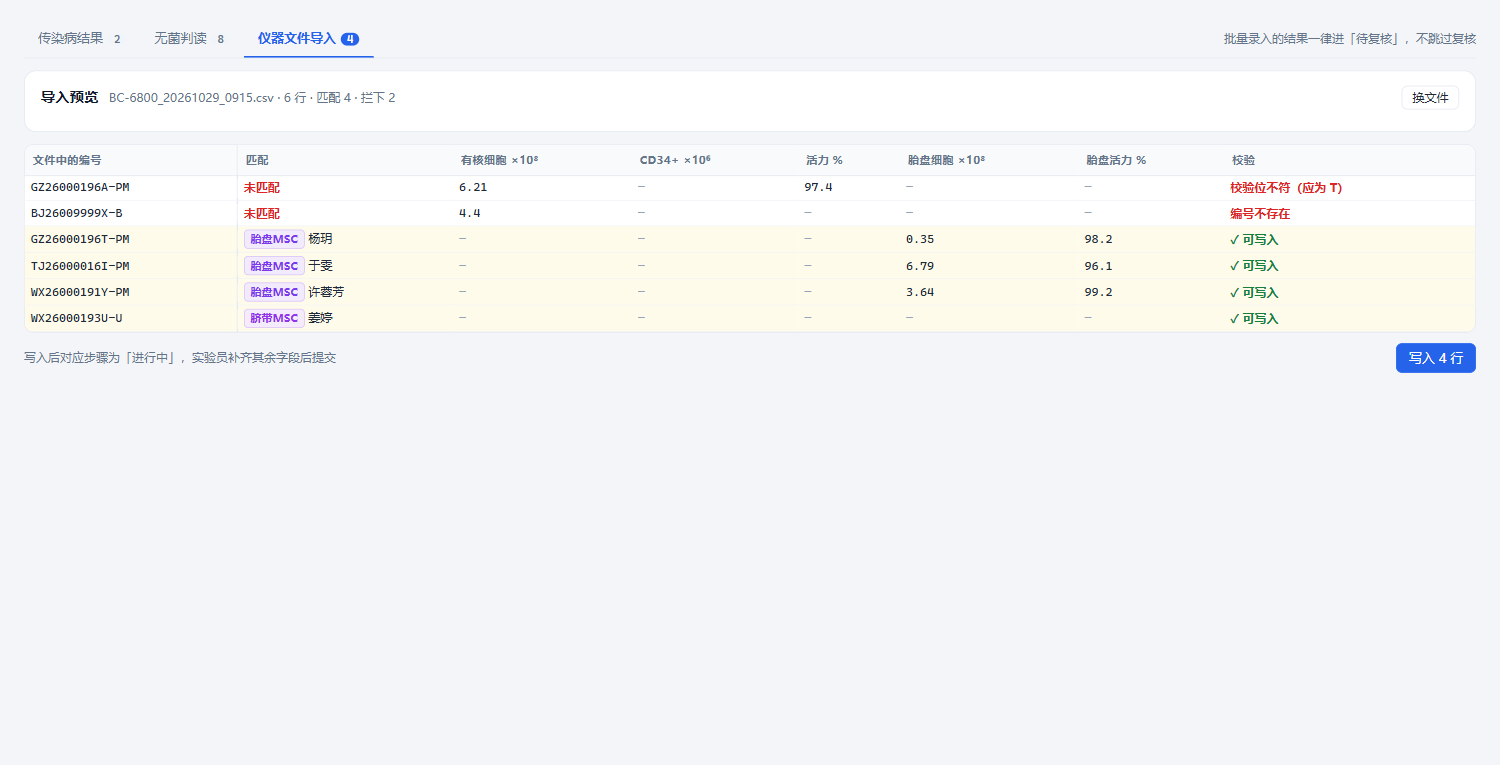Click the 编号不存在 error text
Screen dimensions: 1500x765
[1260, 214]
